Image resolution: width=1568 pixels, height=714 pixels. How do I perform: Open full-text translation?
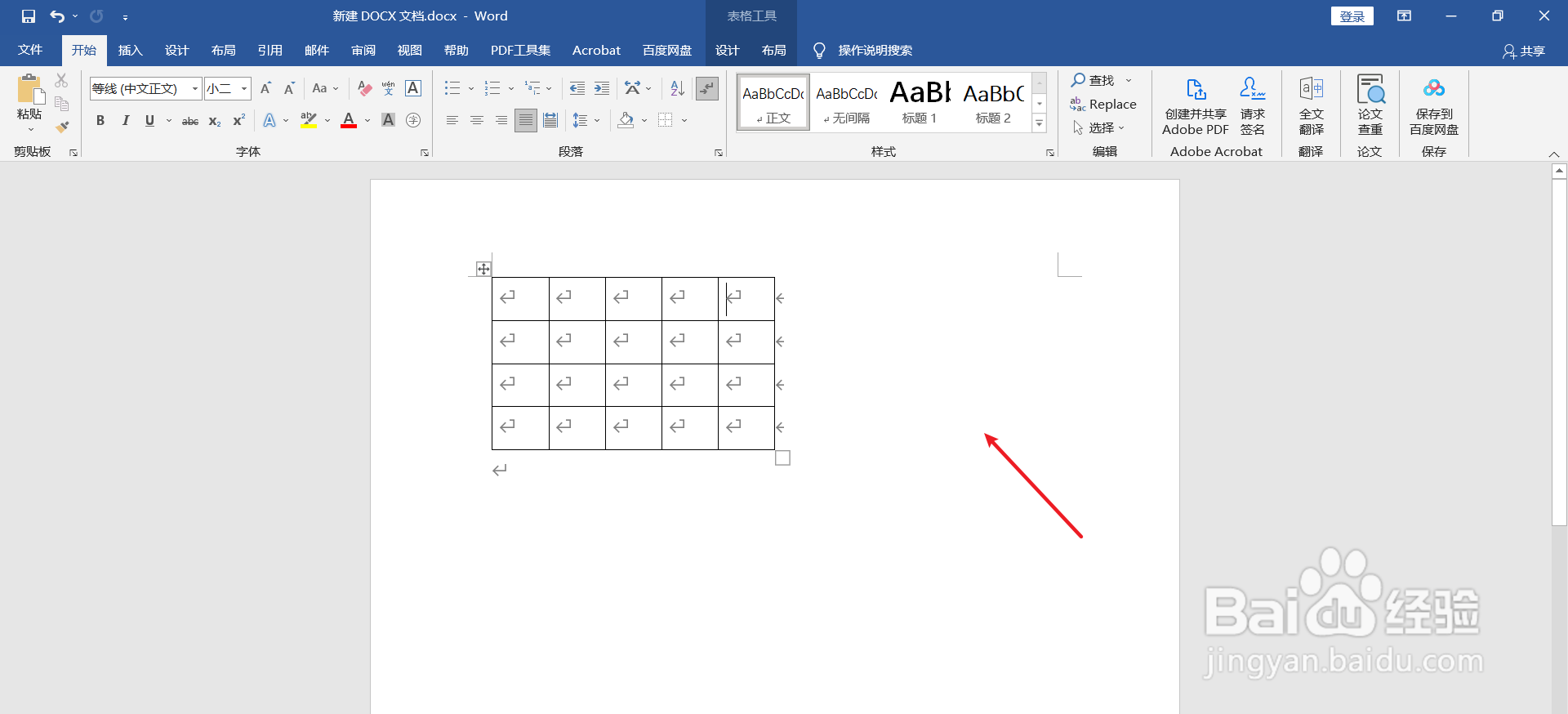click(x=1311, y=106)
